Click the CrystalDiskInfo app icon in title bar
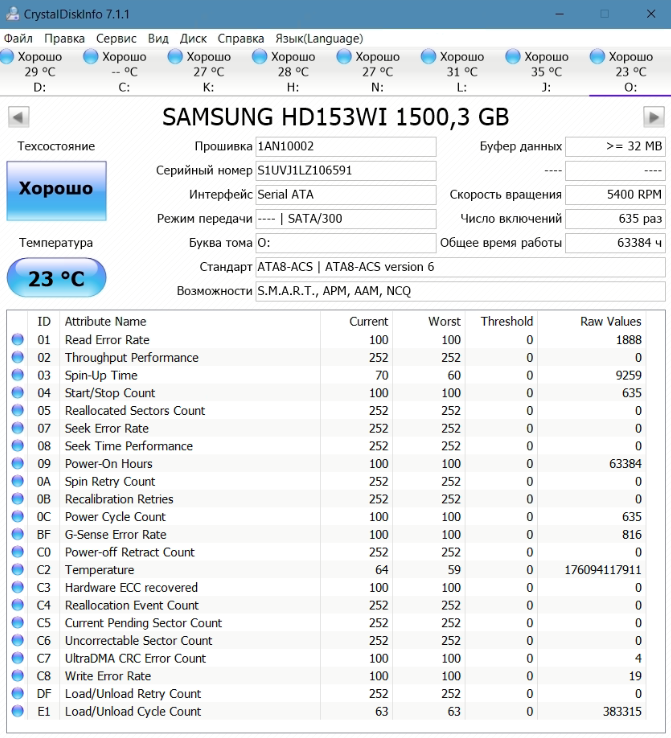Viewport: 671px width, 738px height. click(x=13, y=14)
